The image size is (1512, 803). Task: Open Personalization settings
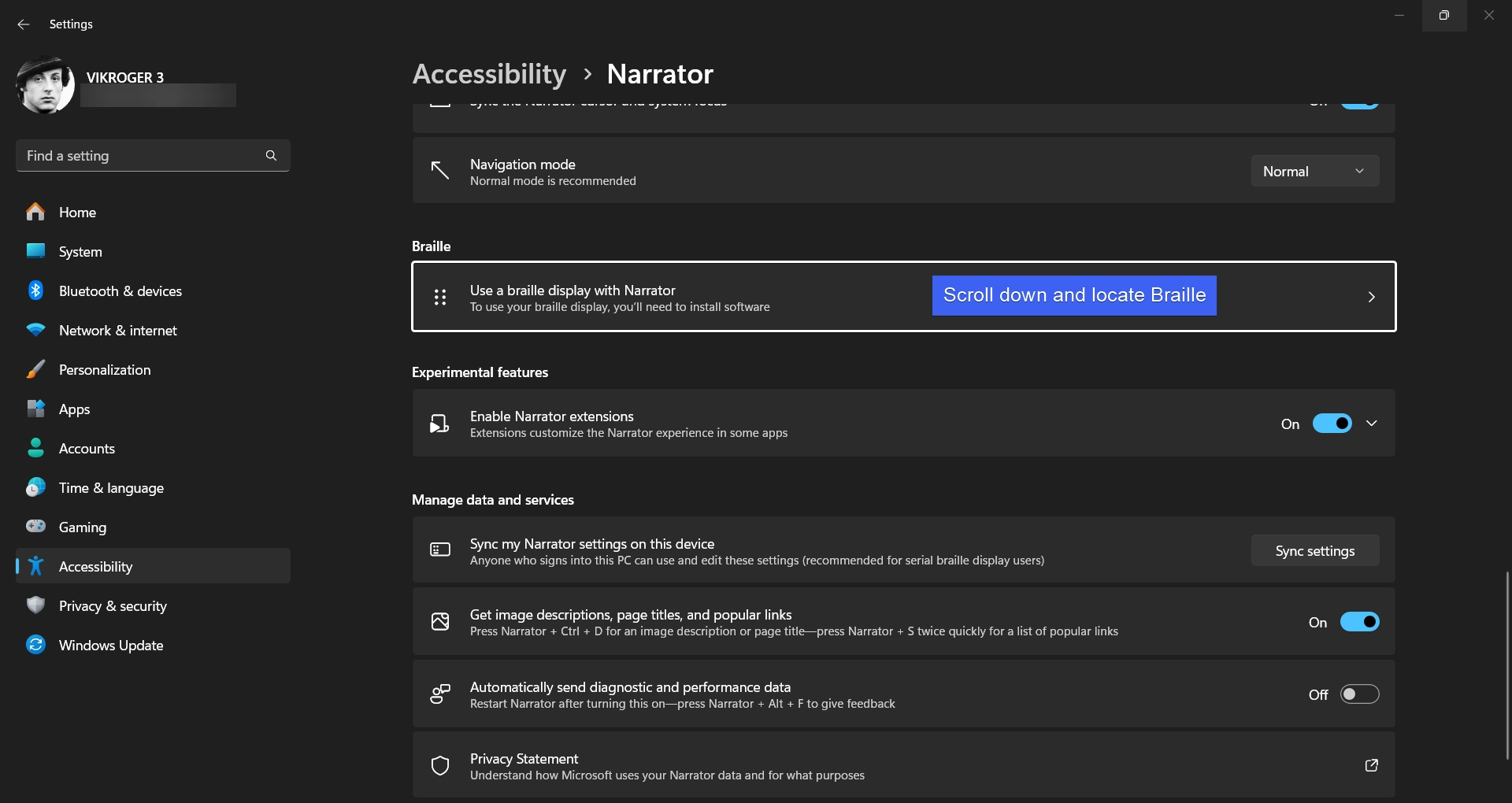(153, 369)
